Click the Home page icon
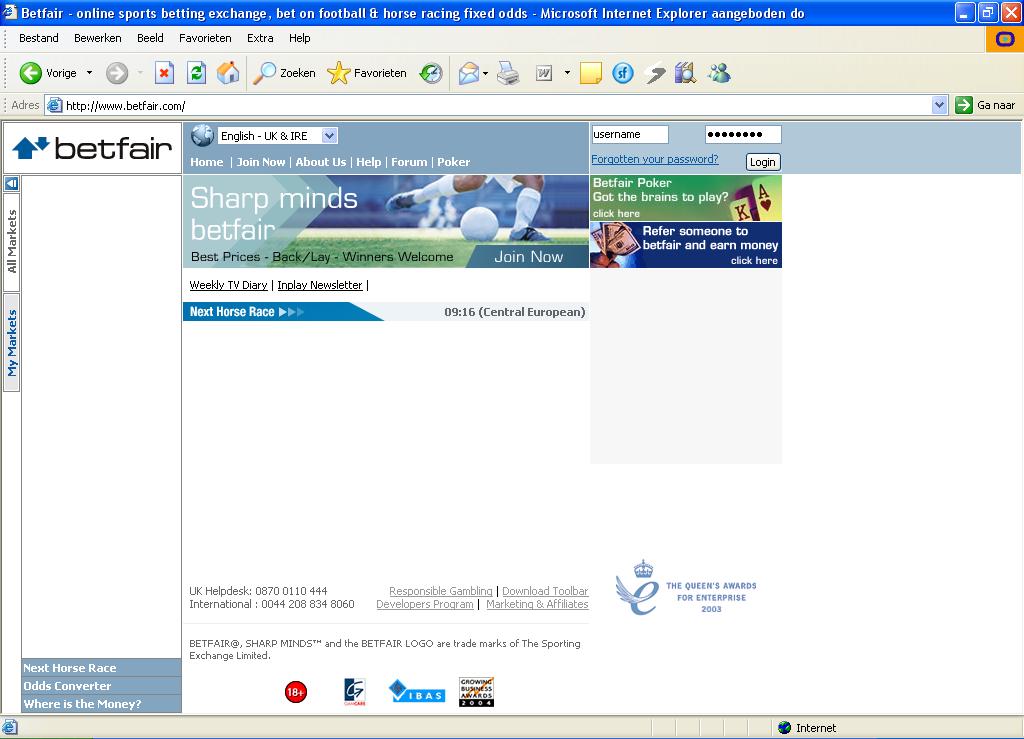 coord(228,73)
